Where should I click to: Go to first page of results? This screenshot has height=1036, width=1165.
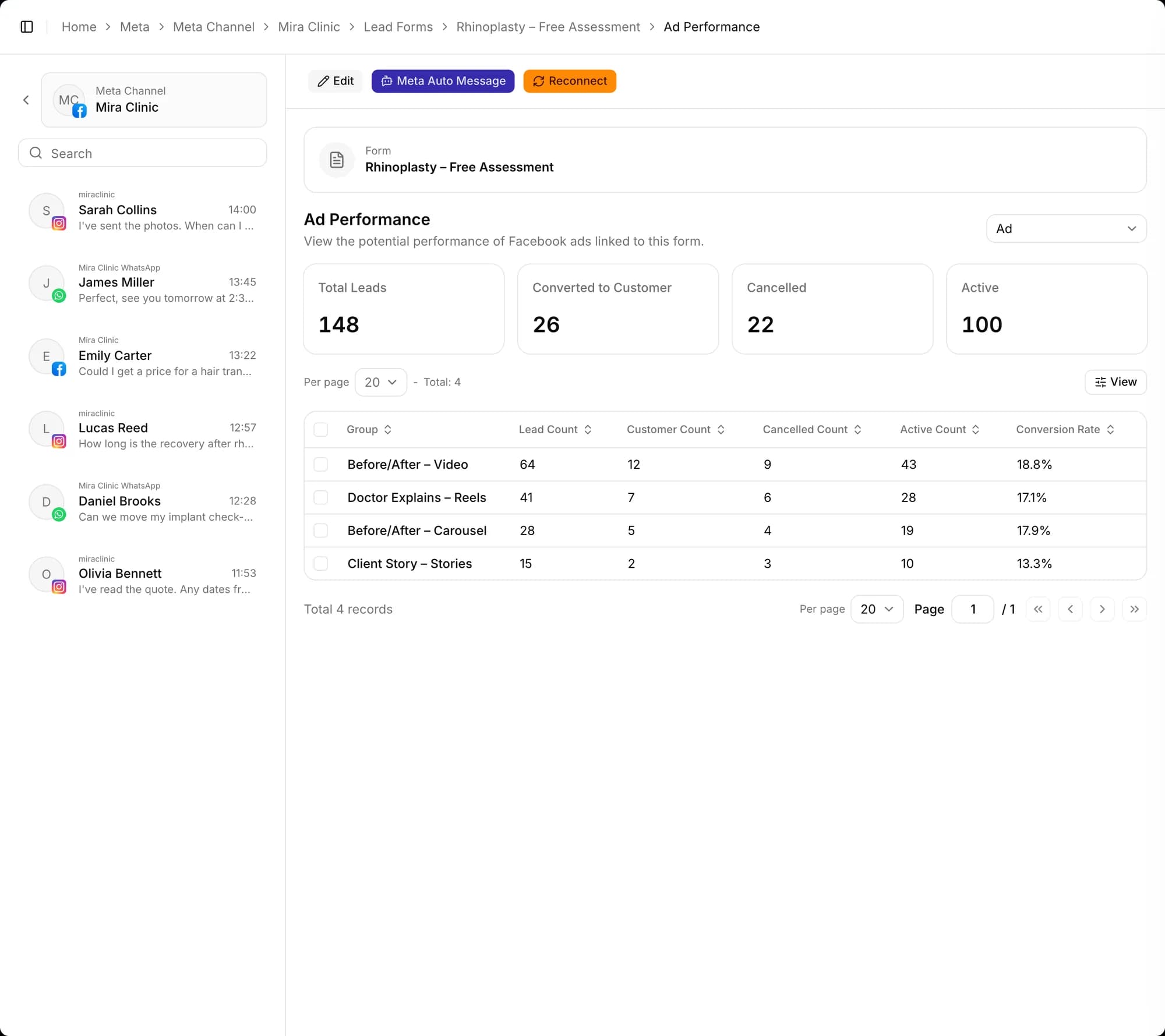click(1038, 609)
